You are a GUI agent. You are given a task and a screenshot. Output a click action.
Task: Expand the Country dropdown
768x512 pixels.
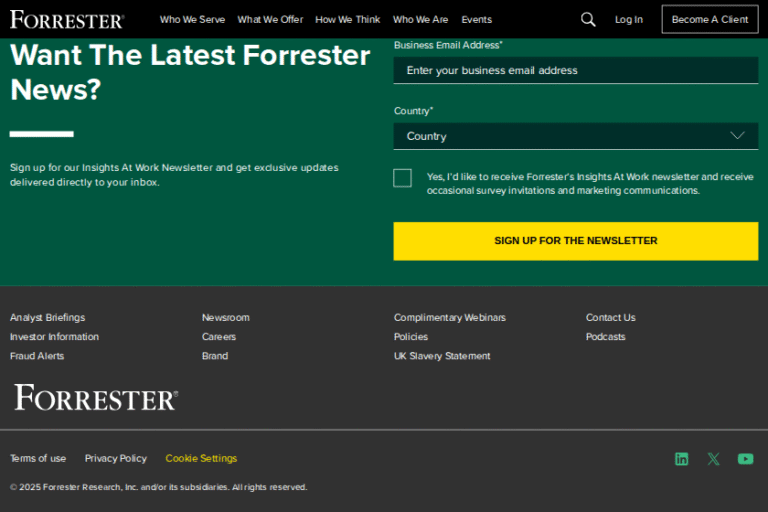[575, 136]
